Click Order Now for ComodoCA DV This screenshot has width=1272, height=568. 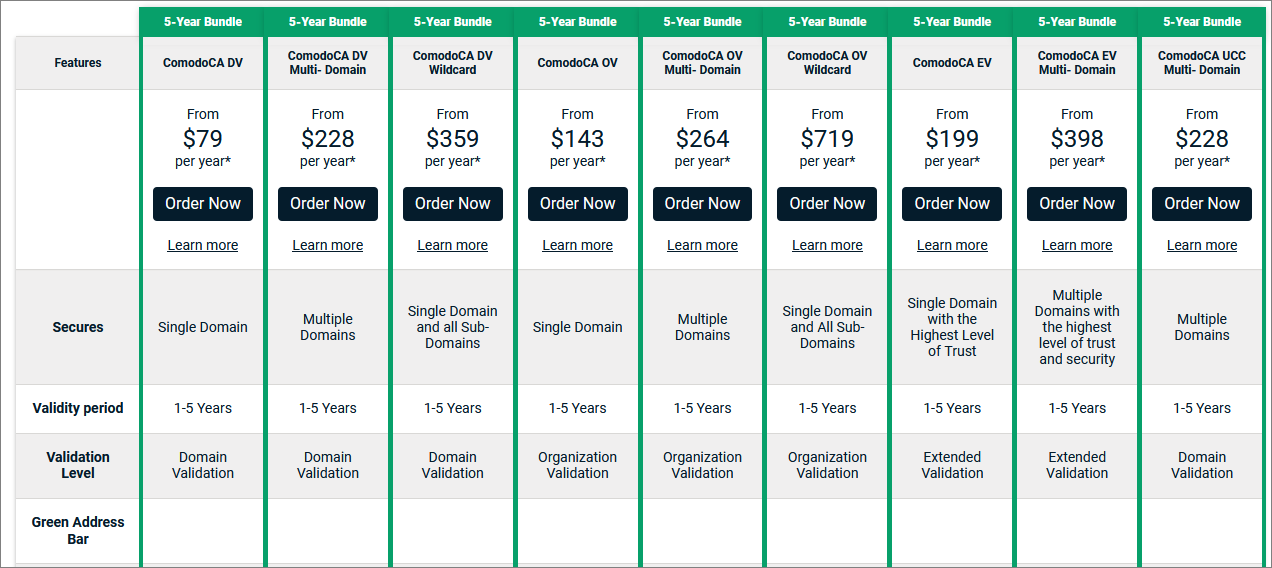coord(203,203)
